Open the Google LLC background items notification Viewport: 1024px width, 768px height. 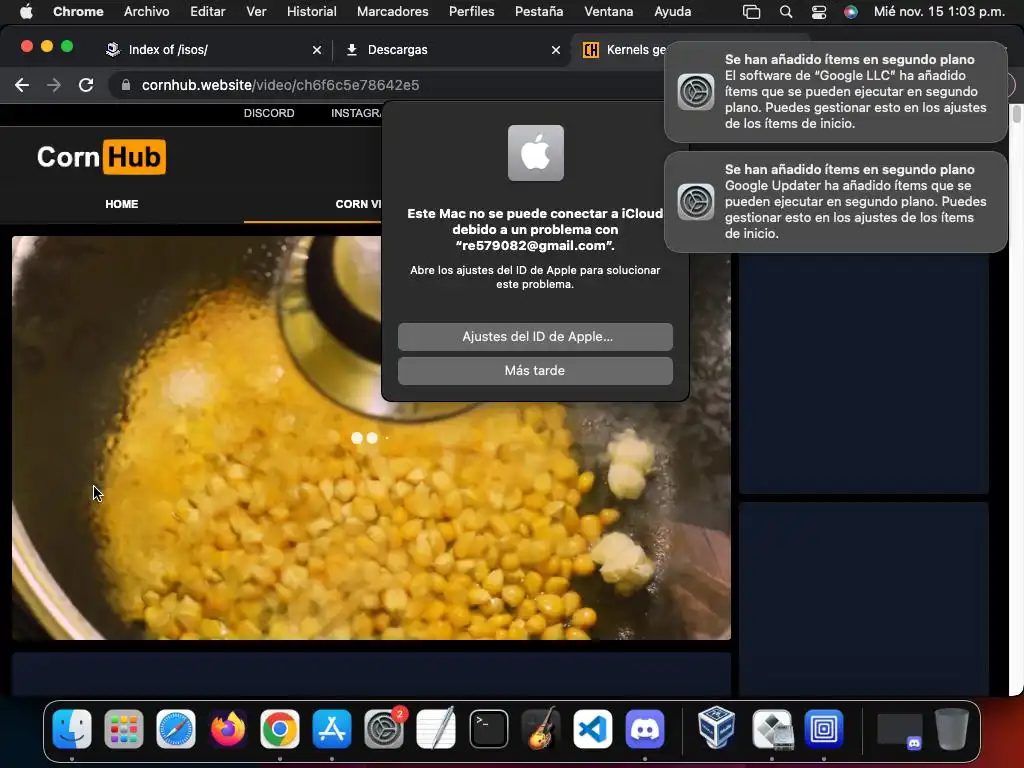click(835, 91)
